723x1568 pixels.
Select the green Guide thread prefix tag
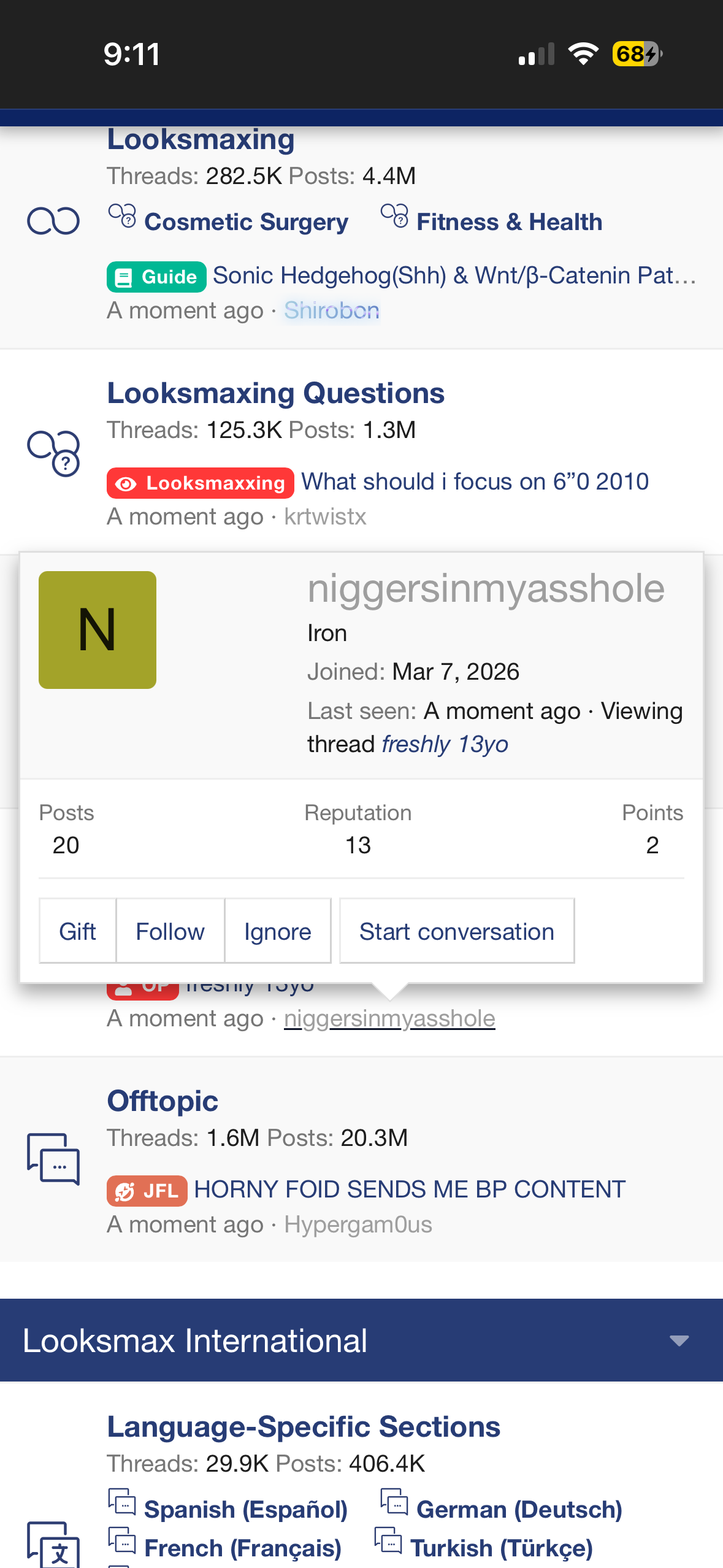(x=156, y=277)
